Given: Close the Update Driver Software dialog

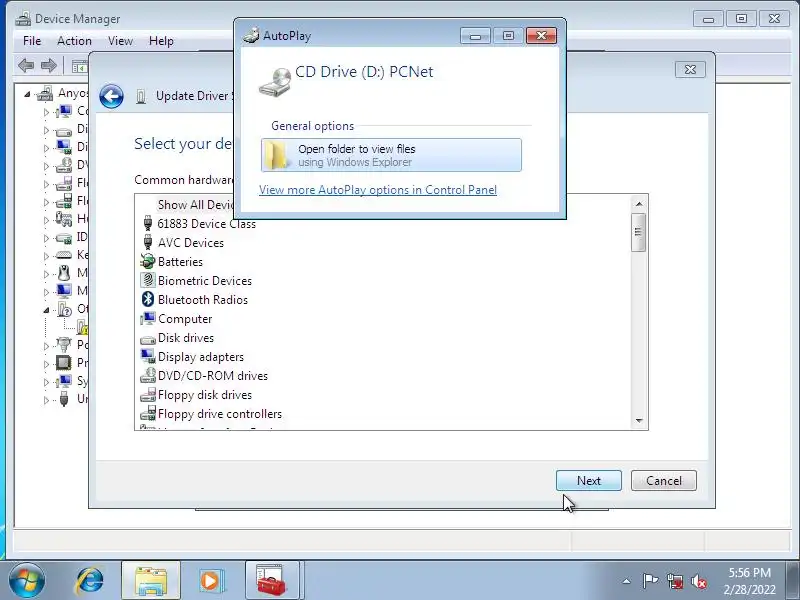Looking at the screenshot, I should (690, 69).
